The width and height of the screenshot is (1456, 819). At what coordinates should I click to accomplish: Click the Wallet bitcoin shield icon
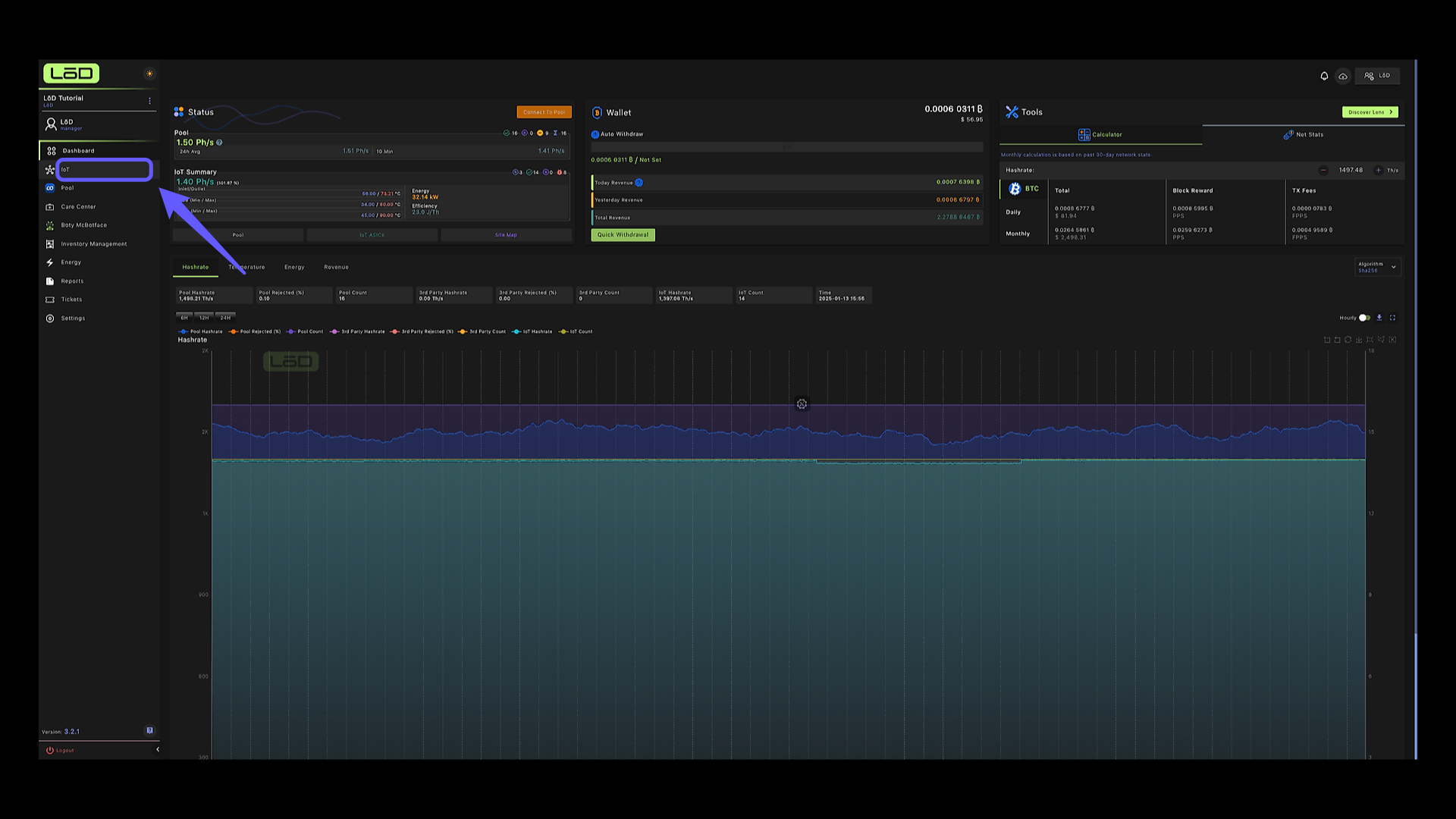click(x=597, y=113)
